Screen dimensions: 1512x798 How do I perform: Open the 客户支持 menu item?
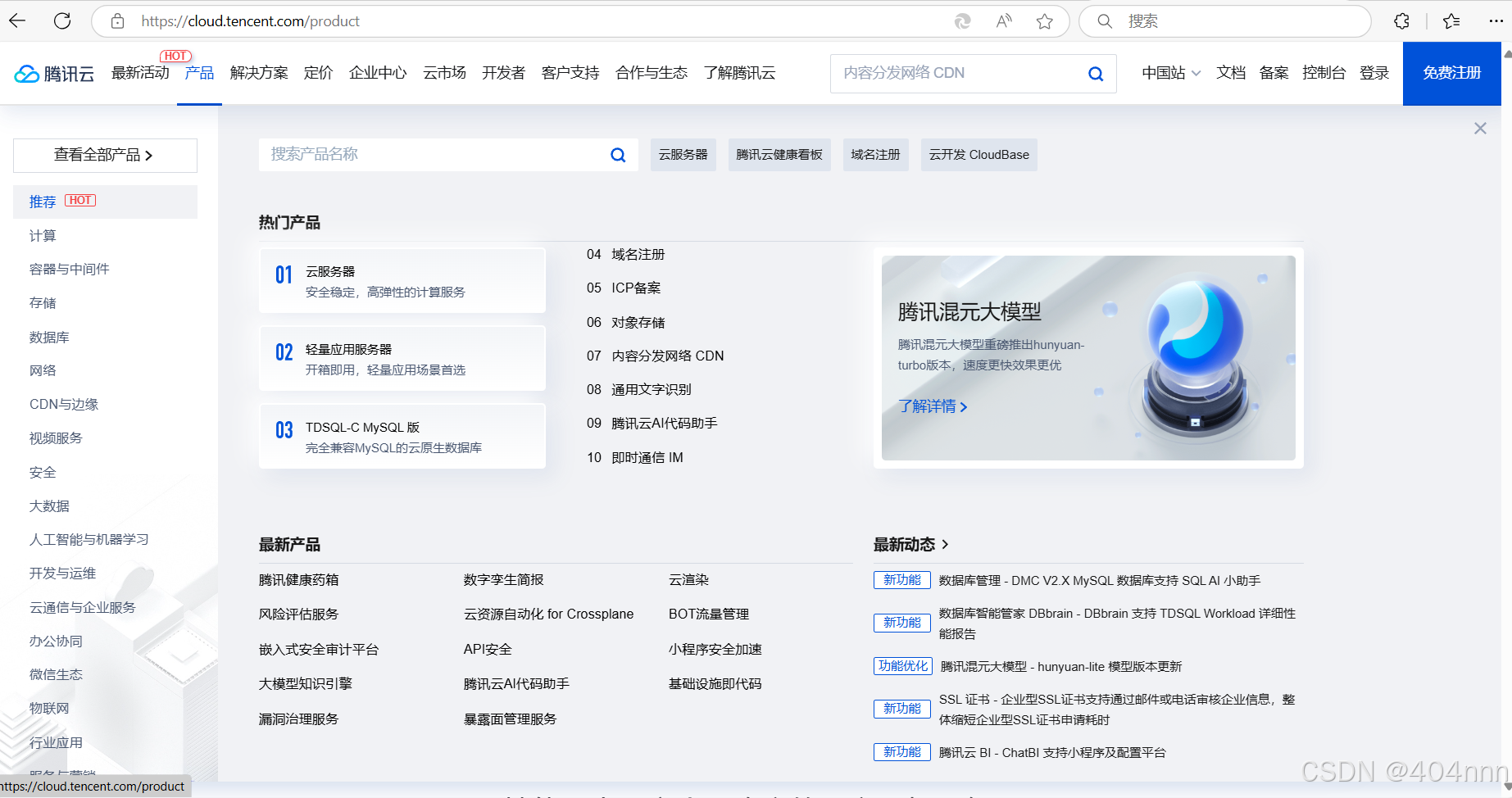570,73
